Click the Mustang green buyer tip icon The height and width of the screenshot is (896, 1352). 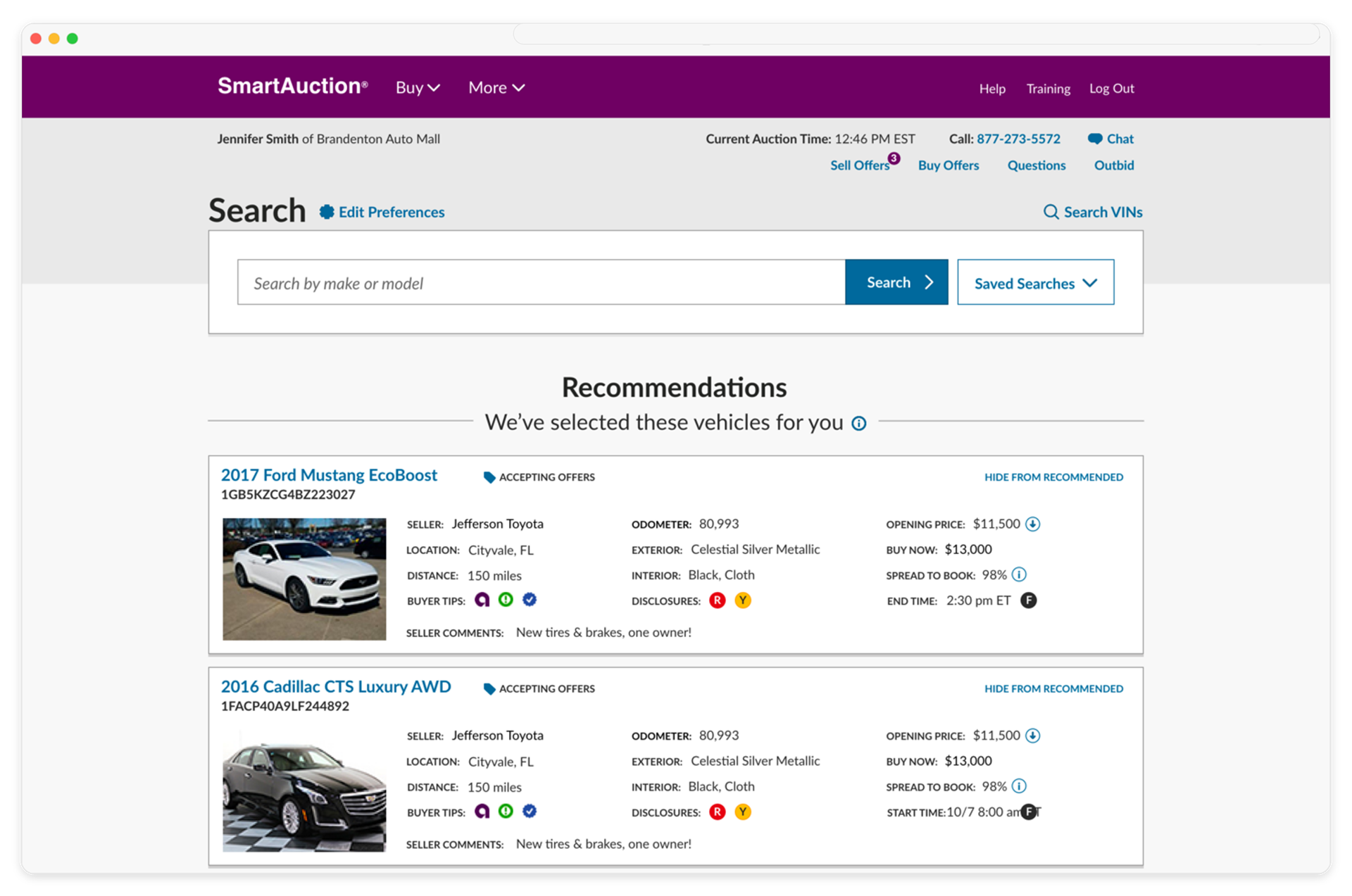(x=506, y=600)
